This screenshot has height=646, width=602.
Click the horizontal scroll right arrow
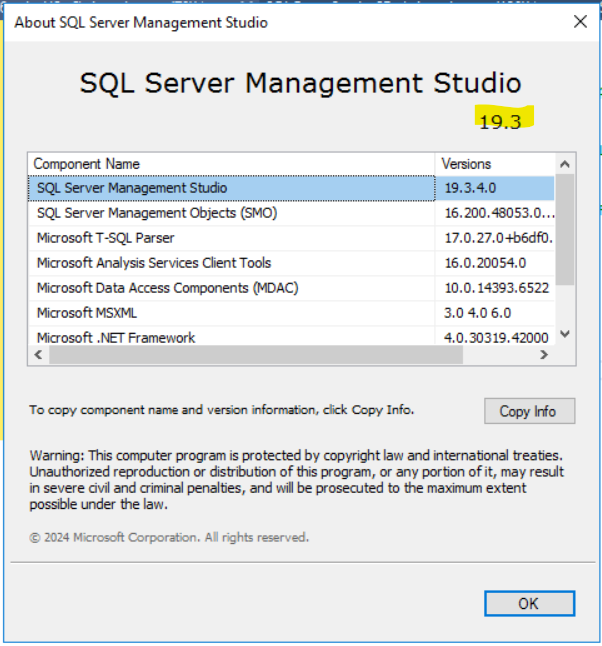click(x=544, y=354)
